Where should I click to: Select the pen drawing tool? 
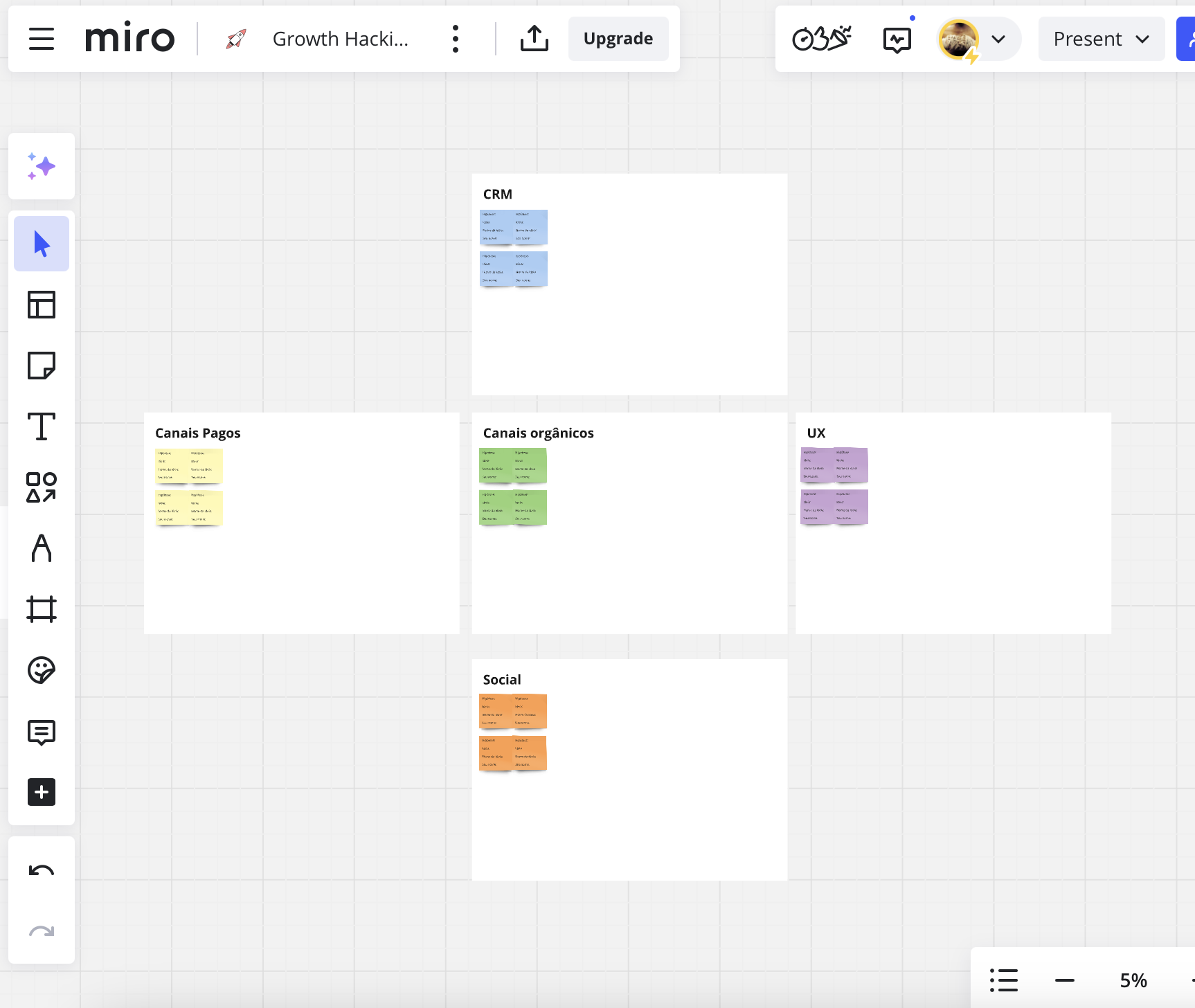tap(42, 548)
